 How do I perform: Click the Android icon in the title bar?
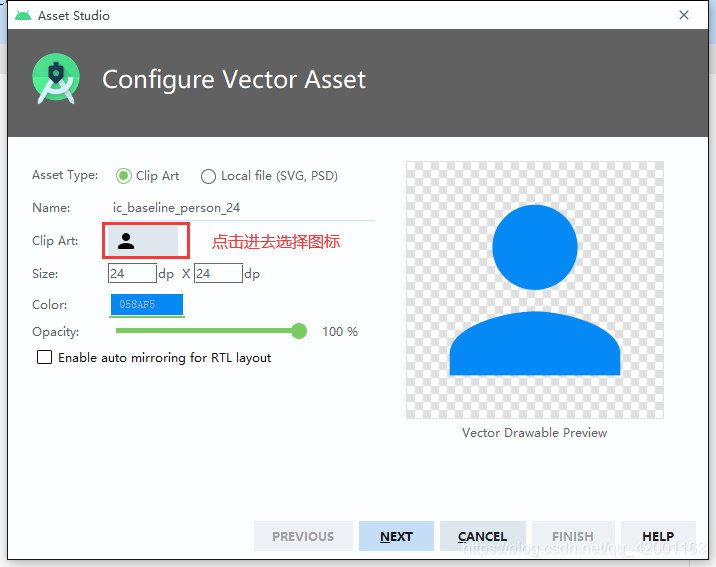point(23,16)
